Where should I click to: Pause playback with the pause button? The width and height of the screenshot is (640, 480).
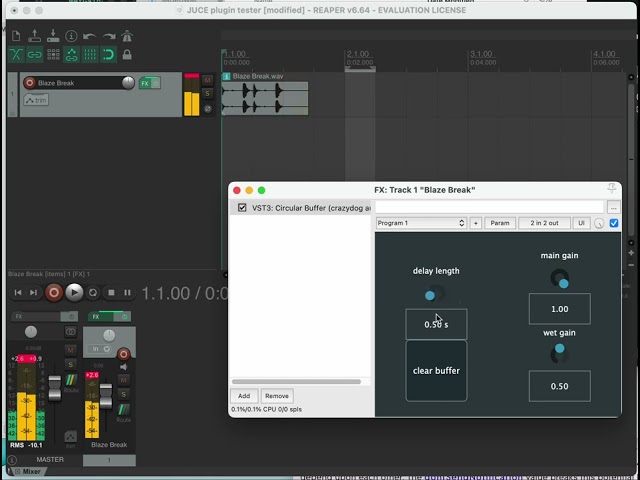pyautogui.click(x=127, y=292)
